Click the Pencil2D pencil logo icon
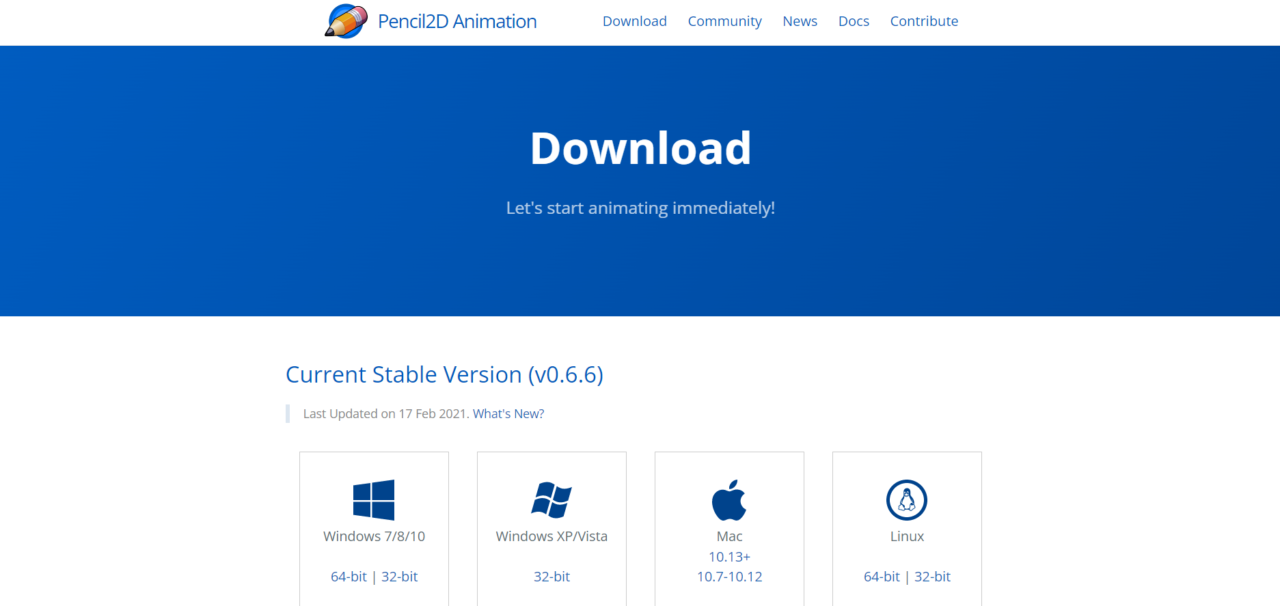Screen dimensions: 1280x606 346,21
